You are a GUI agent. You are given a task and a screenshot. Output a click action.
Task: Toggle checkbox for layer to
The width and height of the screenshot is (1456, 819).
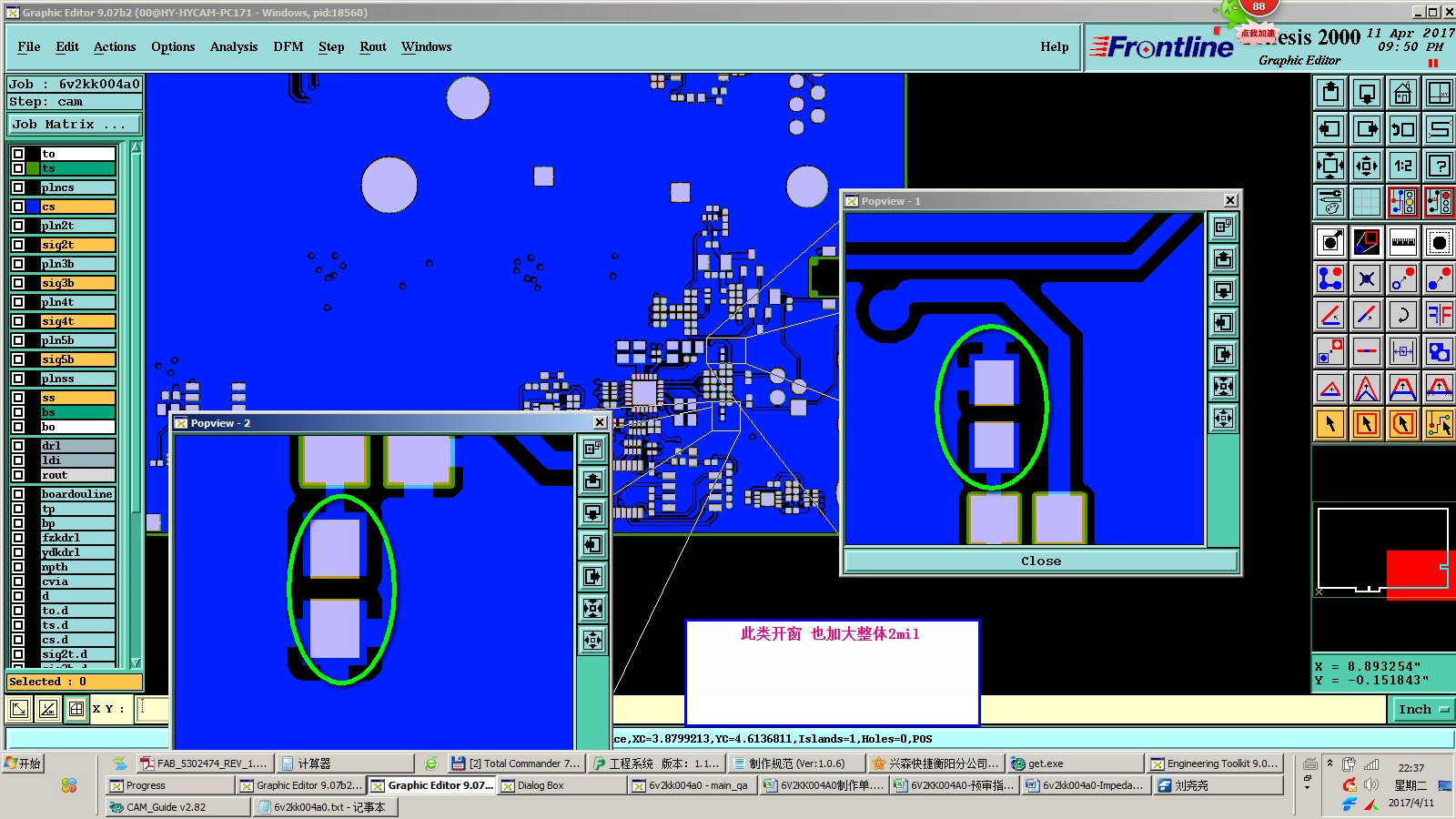pos(18,154)
